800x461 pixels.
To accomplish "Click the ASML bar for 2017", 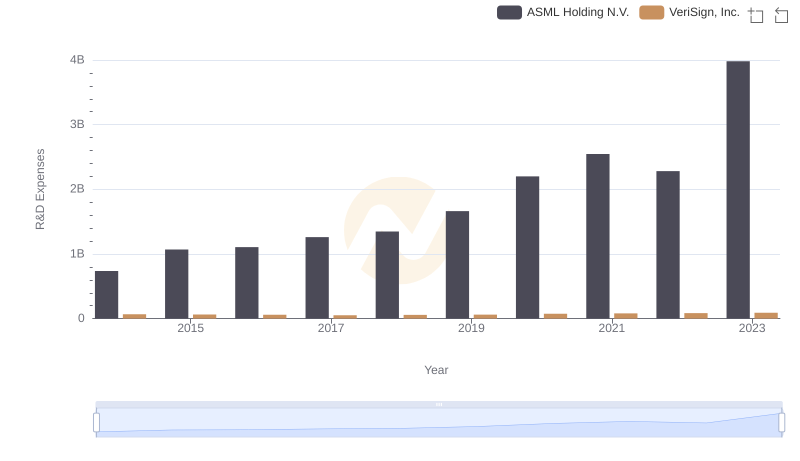I will pyautogui.click(x=317, y=277).
